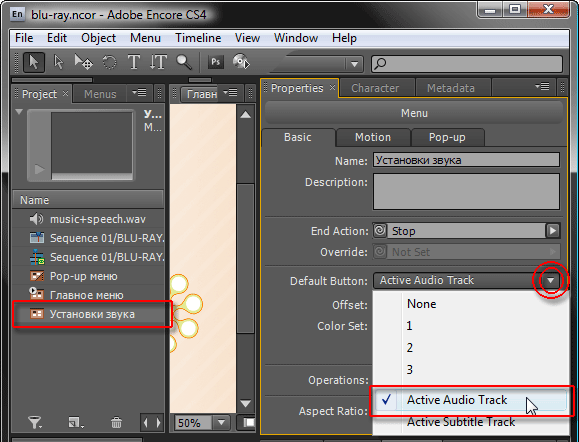Viewport: 579px width, 442px height.
Task: Click Edit in Photoshop icon
Action: [216, 62]
